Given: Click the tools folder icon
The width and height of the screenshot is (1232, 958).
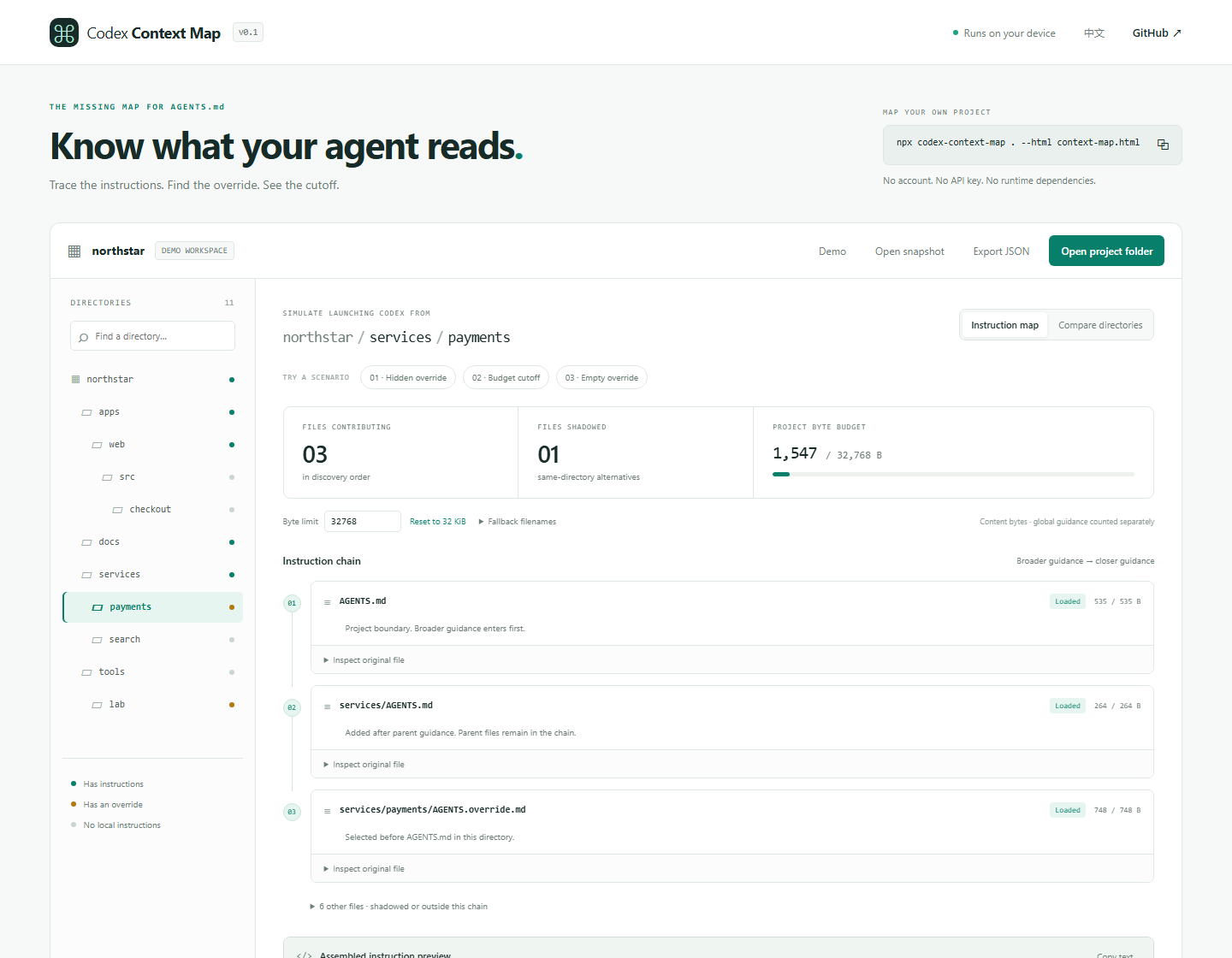Looking at the screenshot, I should [86, 672].
